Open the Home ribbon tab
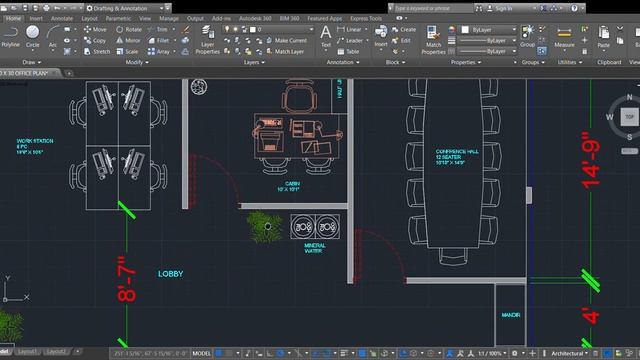Viewport: 640px width, 360px height. tap(13, 18)
